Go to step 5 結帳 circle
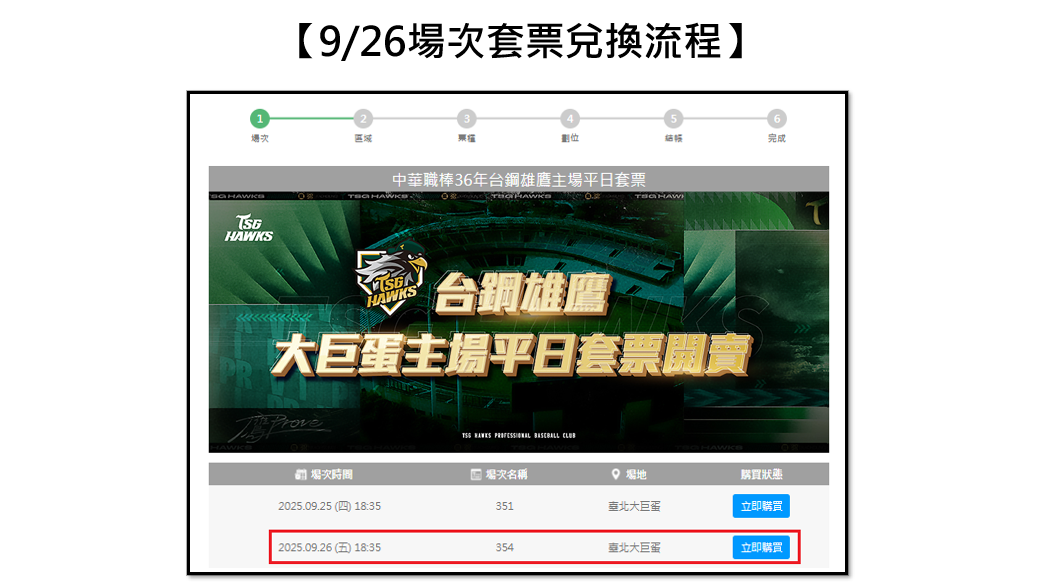The height and width of the screenshot is (588, 1045). (x=673, y=119)
